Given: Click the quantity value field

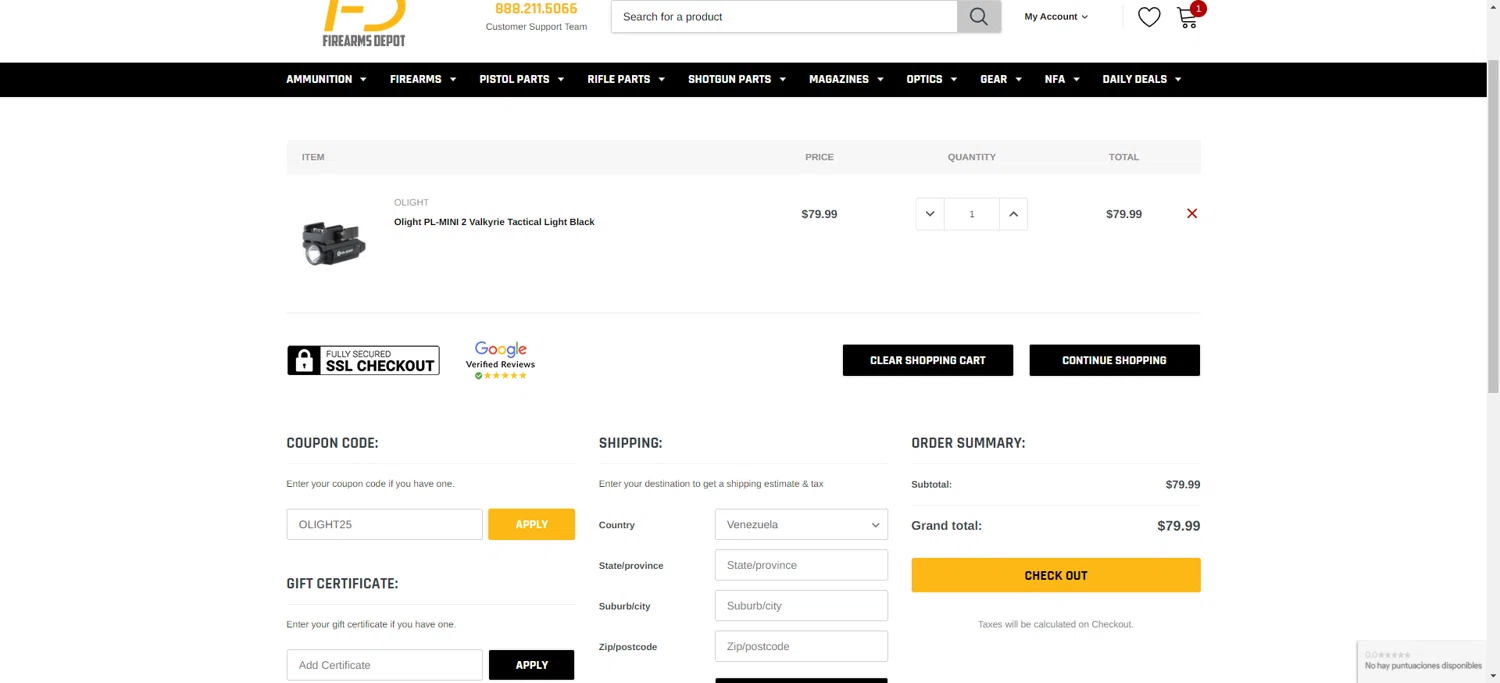Looking at the screenshot, I should 972,214.
